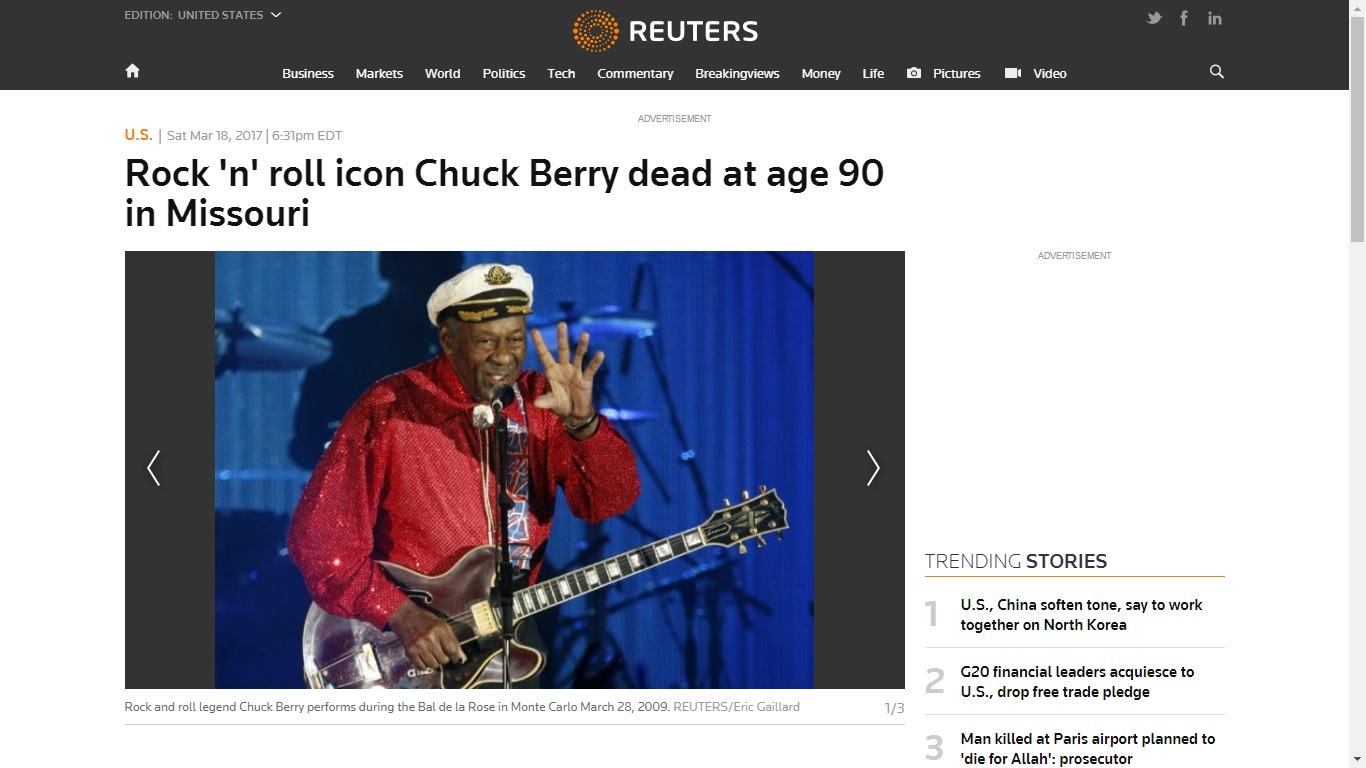Open Reuters Facebook page icon

click(1184, 18)
